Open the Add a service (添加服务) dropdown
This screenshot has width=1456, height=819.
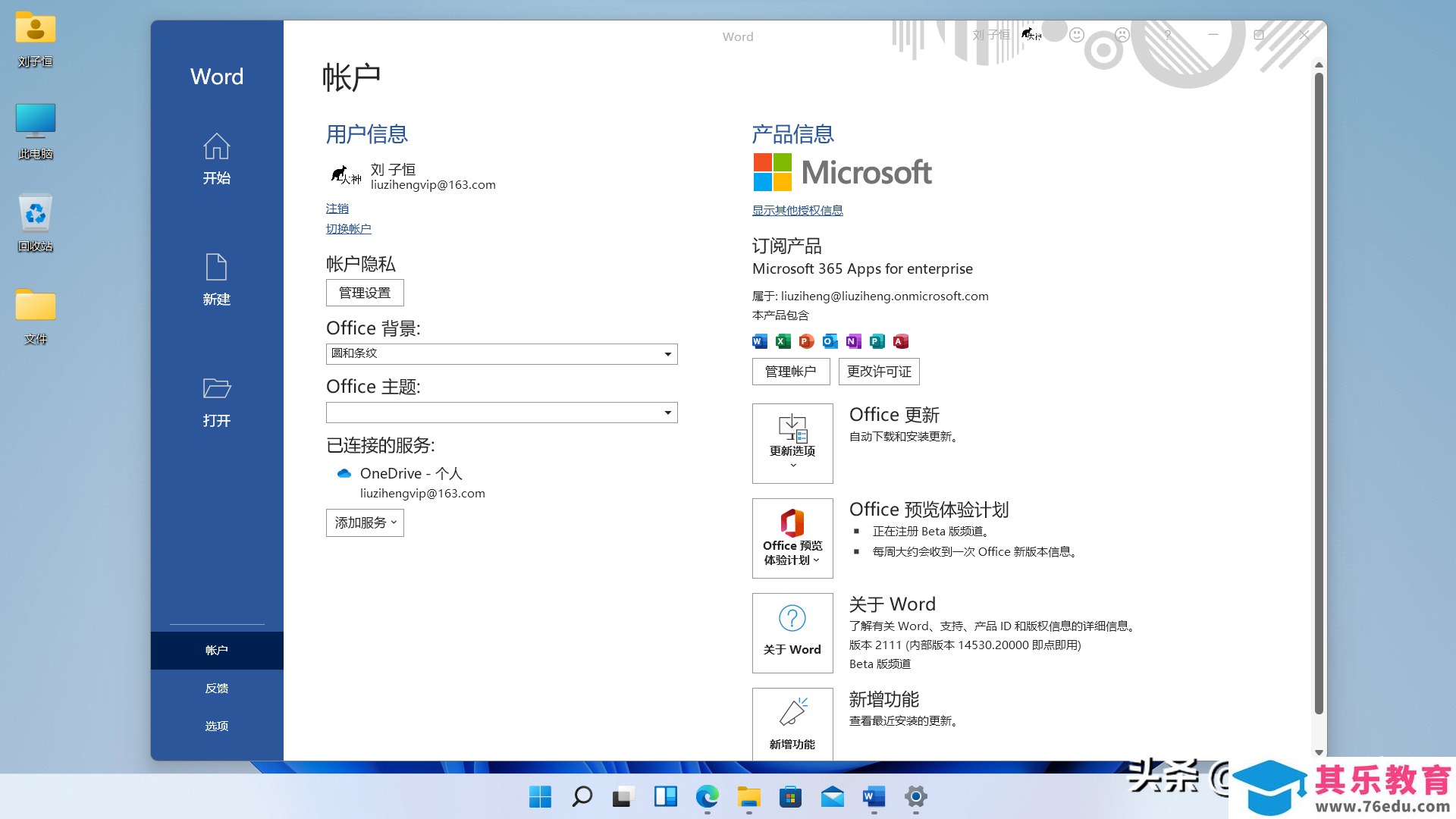365,522
